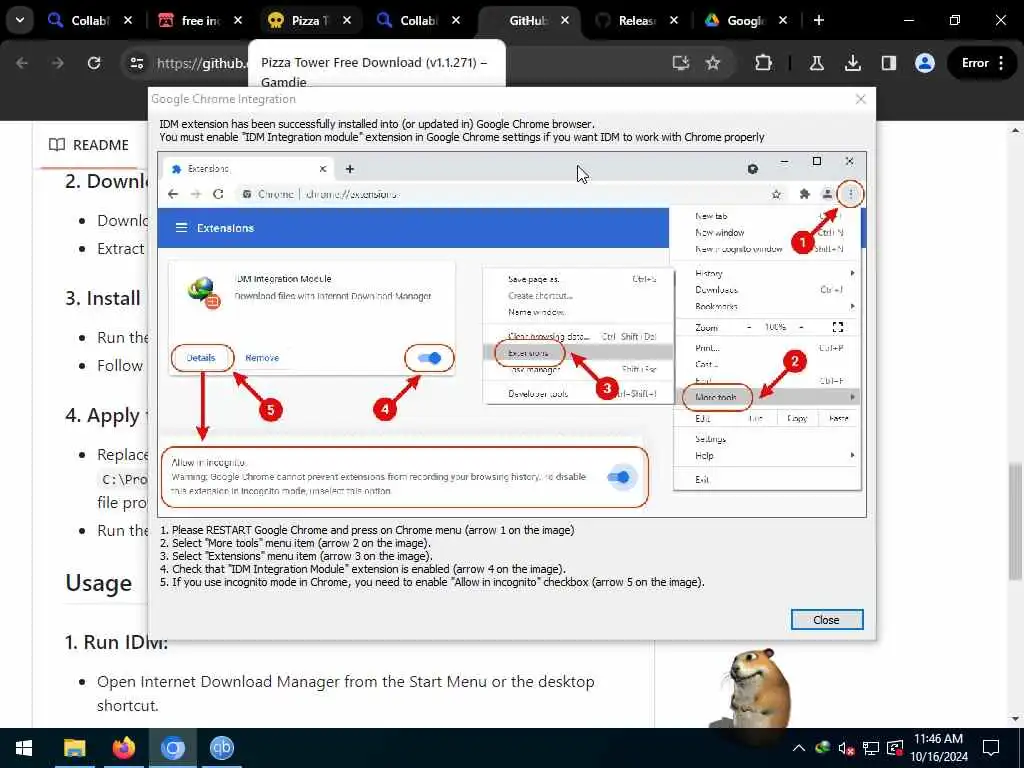This screenshot has height=768, width=1024.
Task: Click the 'Google Chrome Integration' dialog title
Action: (x=223, y=99)
